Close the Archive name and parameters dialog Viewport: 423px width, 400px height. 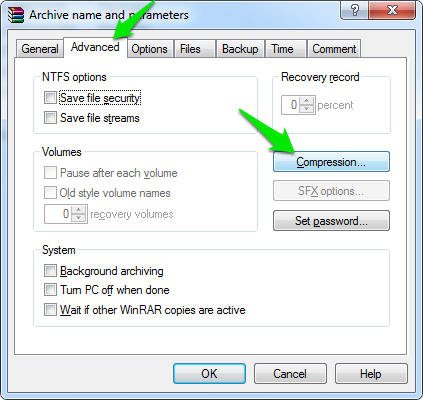392,10
